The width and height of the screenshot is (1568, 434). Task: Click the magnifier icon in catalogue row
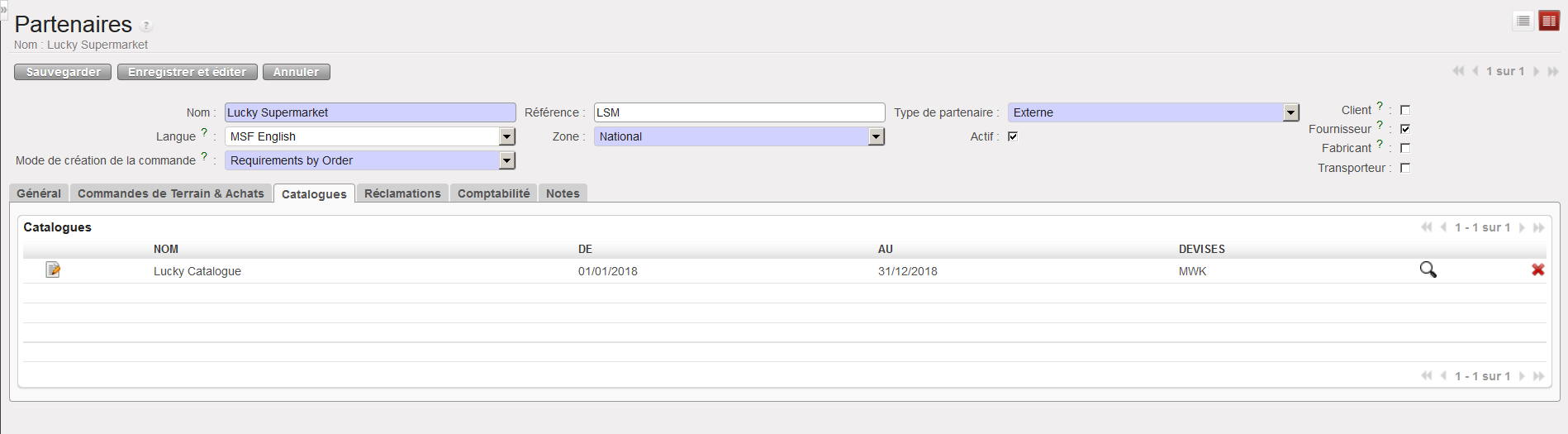click(x=1428, y=269)
